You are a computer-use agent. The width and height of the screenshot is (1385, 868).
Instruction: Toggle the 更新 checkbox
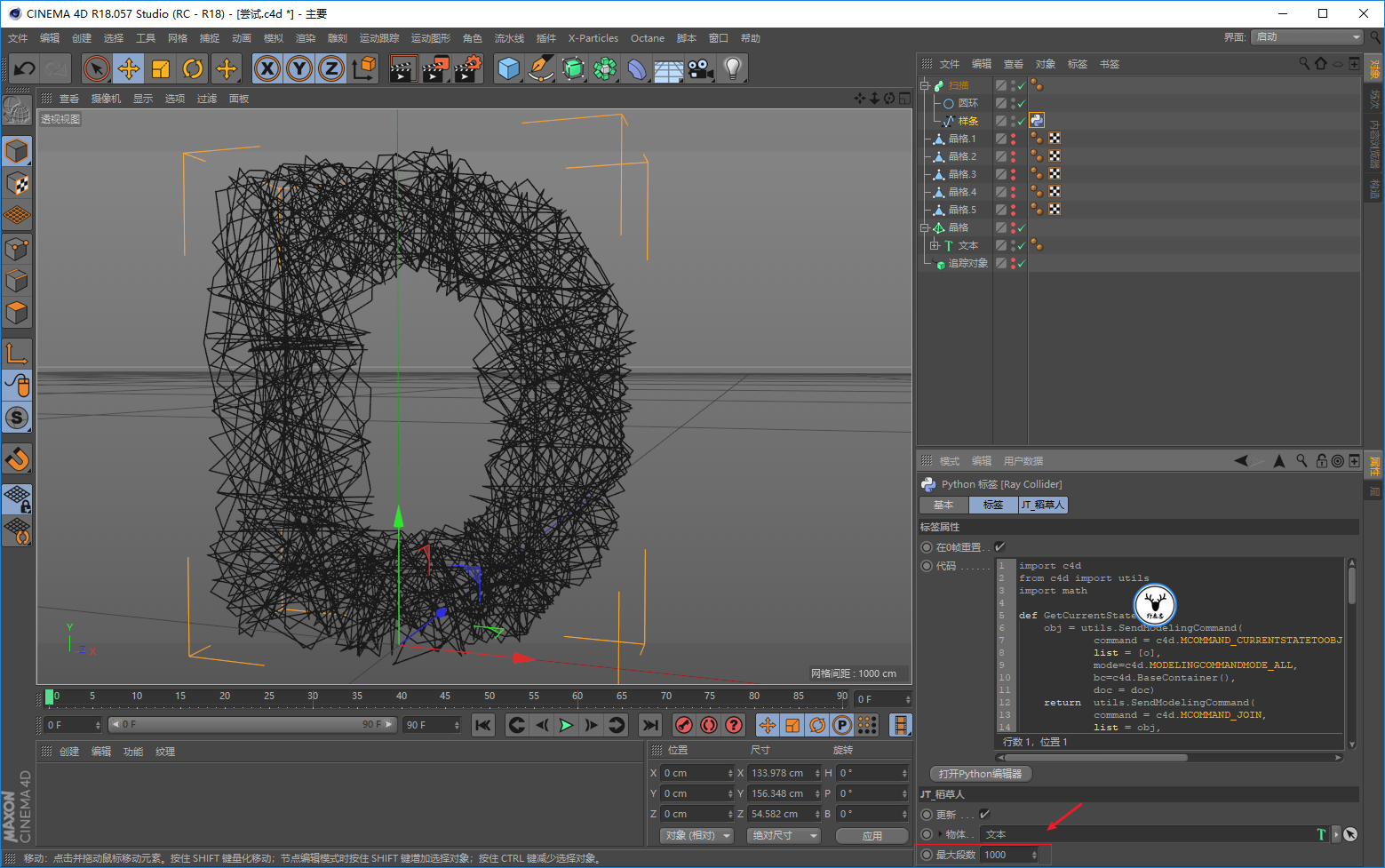[984, 814]
